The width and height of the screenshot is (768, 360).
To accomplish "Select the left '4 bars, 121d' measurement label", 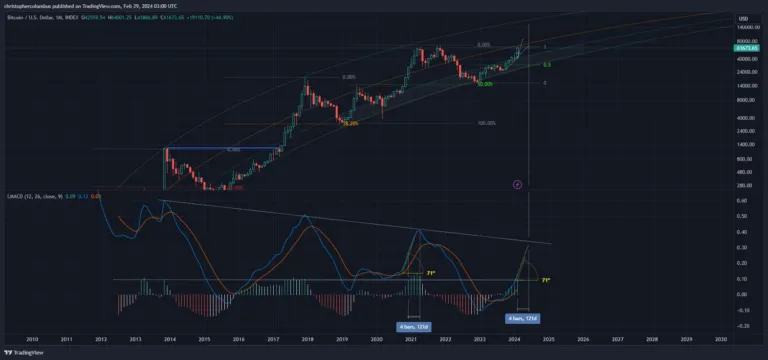I will click(x=414, y=326).
